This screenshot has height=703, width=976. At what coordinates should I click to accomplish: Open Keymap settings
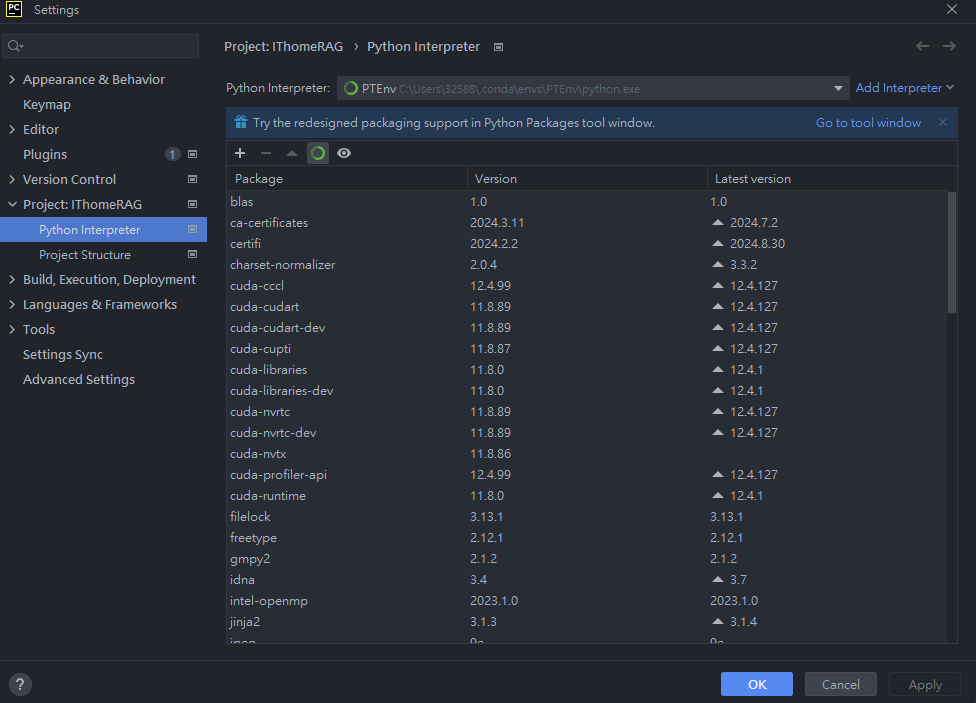(x=47, y=105)
